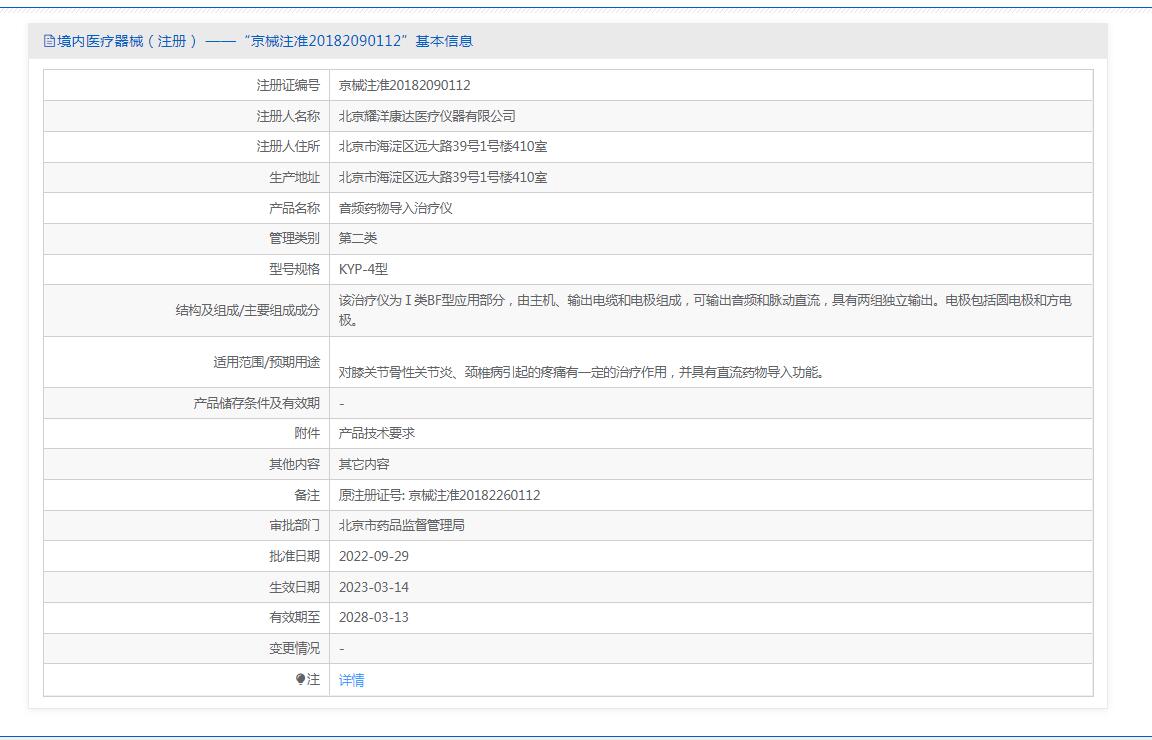The image size is (1152, 740).
Task: Click management category value 第二类
Action: tap(357, 238)
